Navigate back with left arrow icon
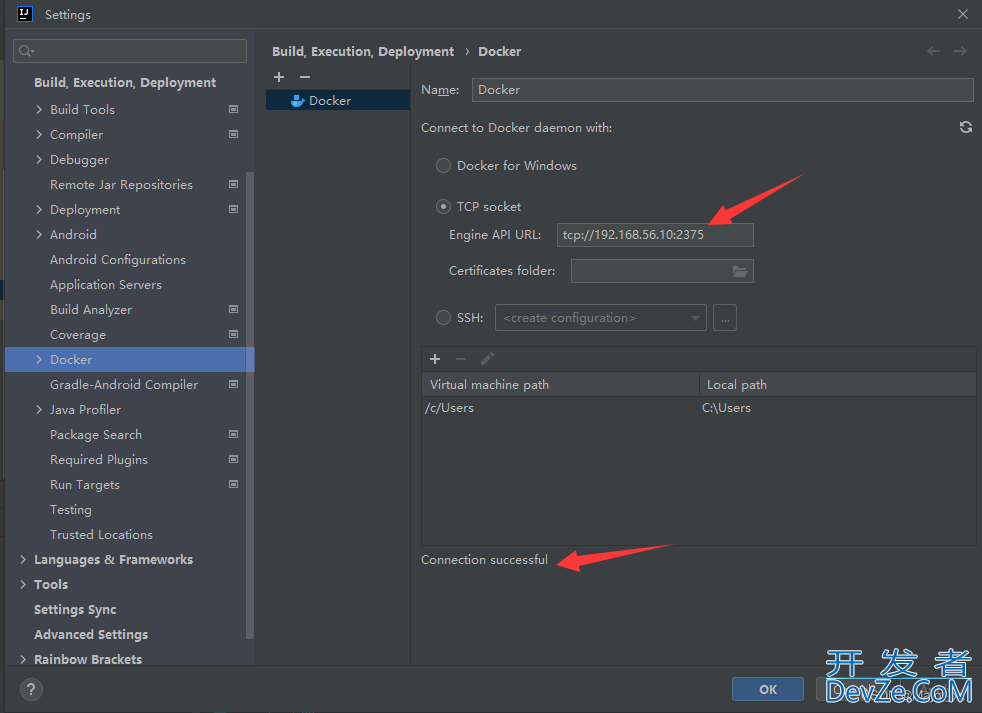Image resolution: width=982 pixels, height=713 pixels. pyautogui.click(x=933, y=51)
